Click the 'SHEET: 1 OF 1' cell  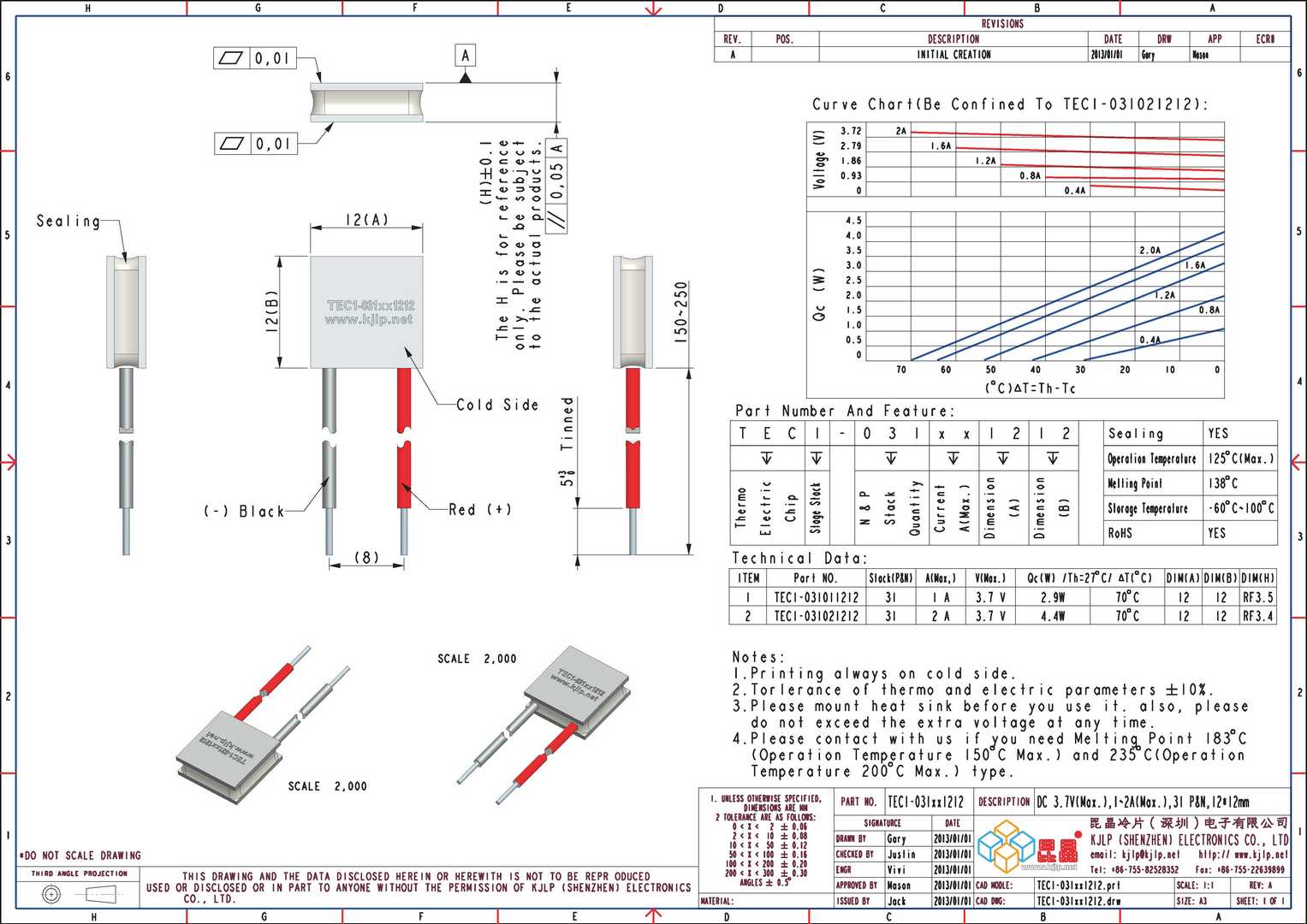coord(1260,901)
